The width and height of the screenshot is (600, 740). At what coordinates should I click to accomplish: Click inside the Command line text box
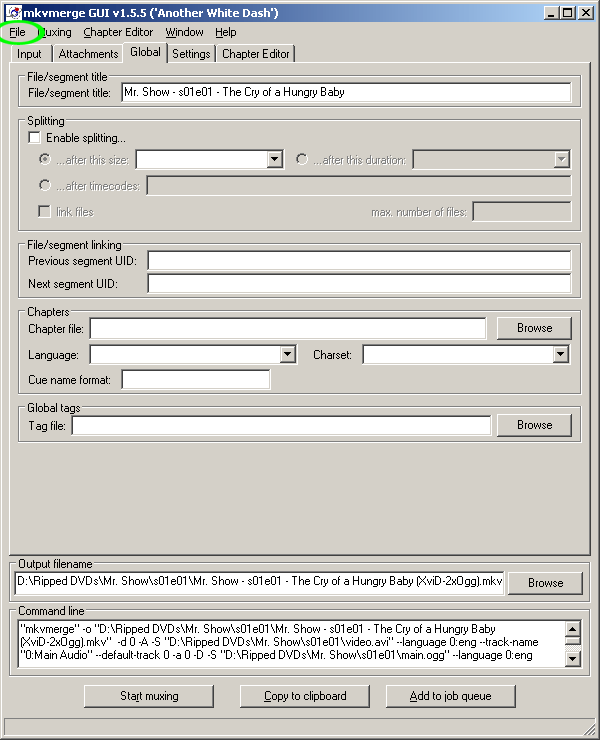[x=292, y=643]
